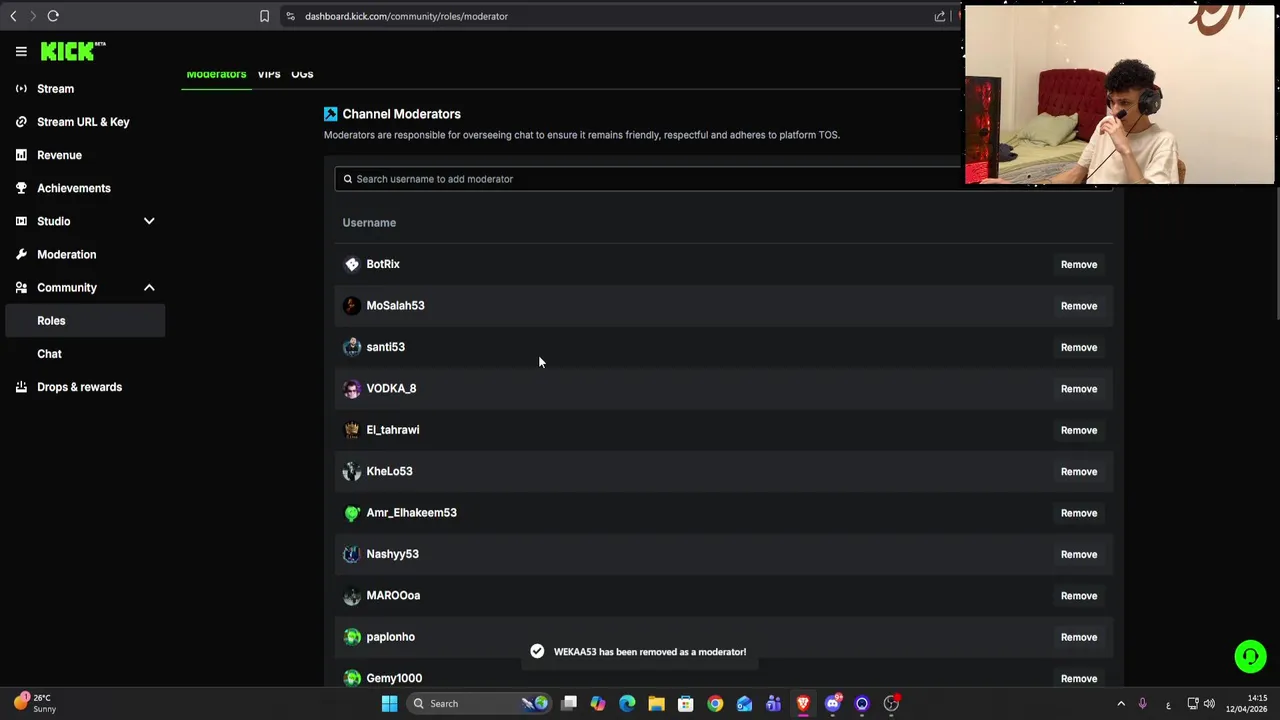Screen dimensions: 1280x720
Task: Expand the Studio menu chevron
Action: [x=149, y=221]
